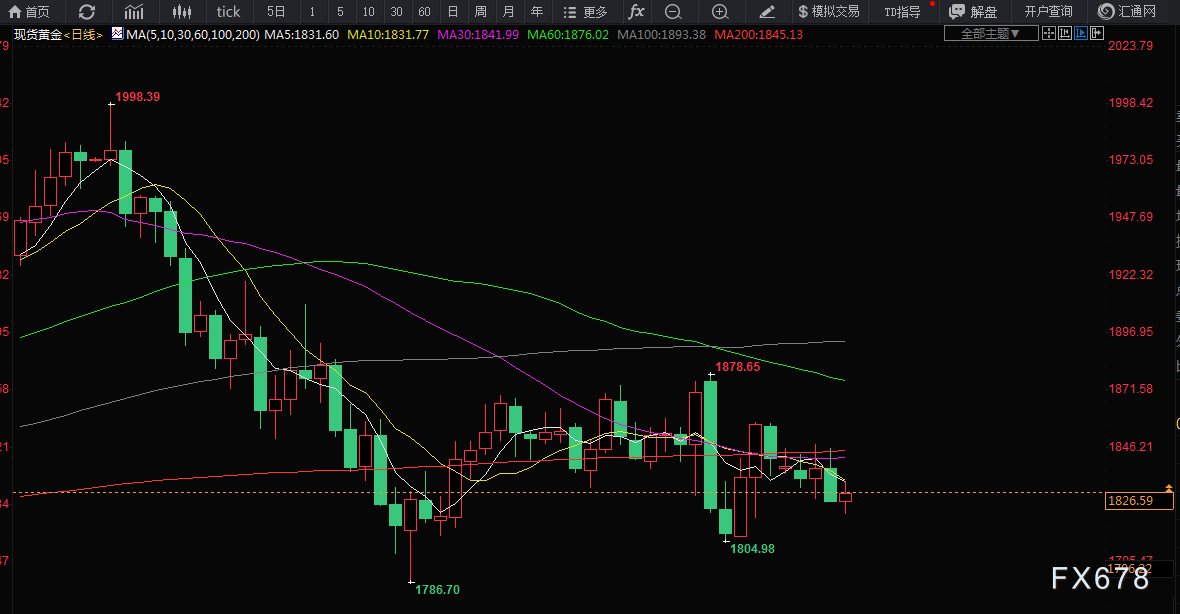Image resolution: width=1180 pixels, height=614 pixels.
Task: Visit 汇通网 website link
Action: 1127,11
